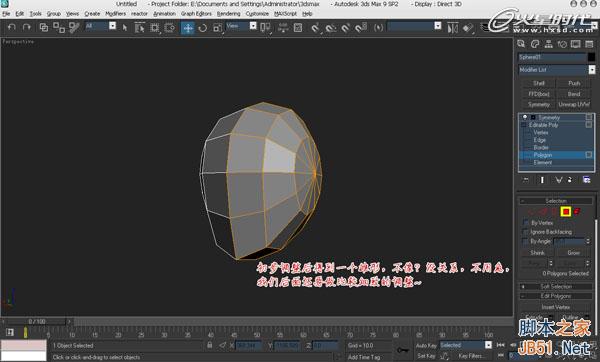
Task: Activate the Select and Link tool
Action: click(44, 27)
